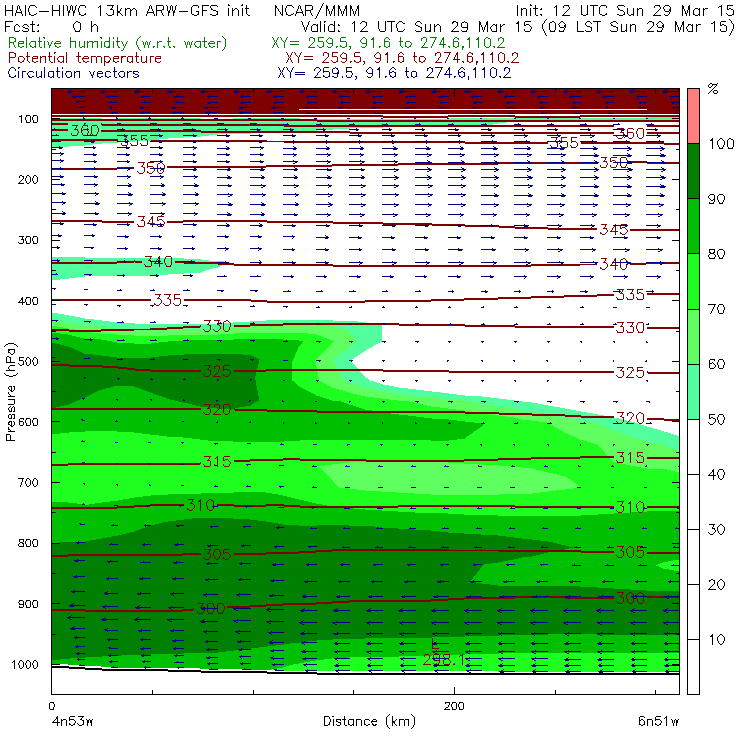
Task: Click 'Init: 12 UTC Sun 29 Mar 15'
Action: tap(624, 10)
